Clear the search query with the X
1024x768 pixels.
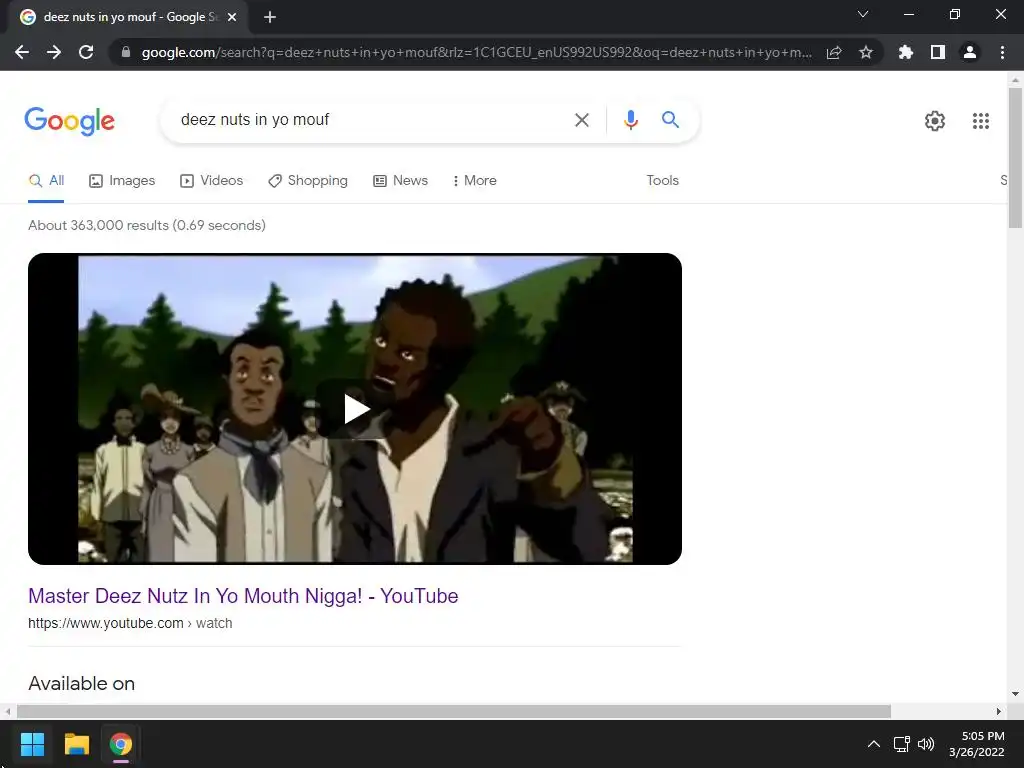pyautogui.click(x=581, y=120)
